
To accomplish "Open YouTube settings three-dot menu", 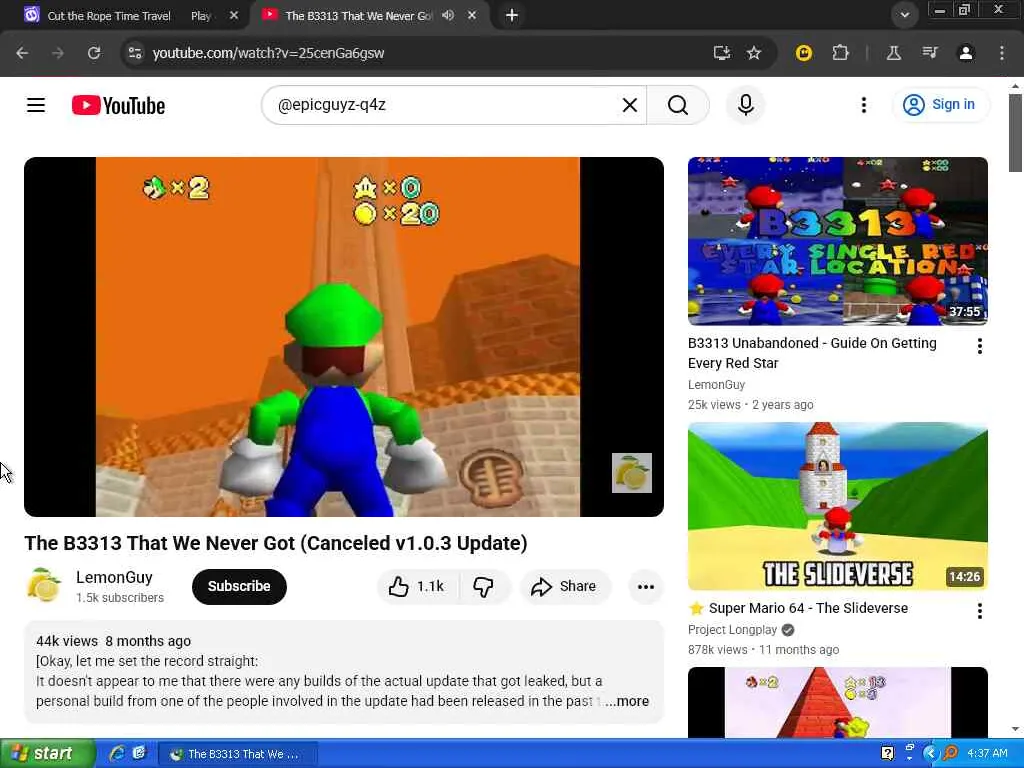I will pos(864,105).
